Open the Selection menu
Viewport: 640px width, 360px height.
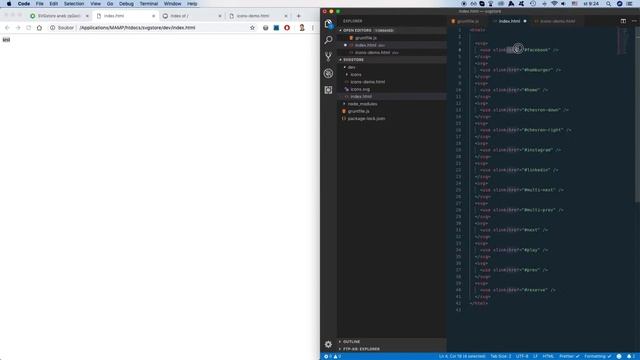(x=74, y=4)
